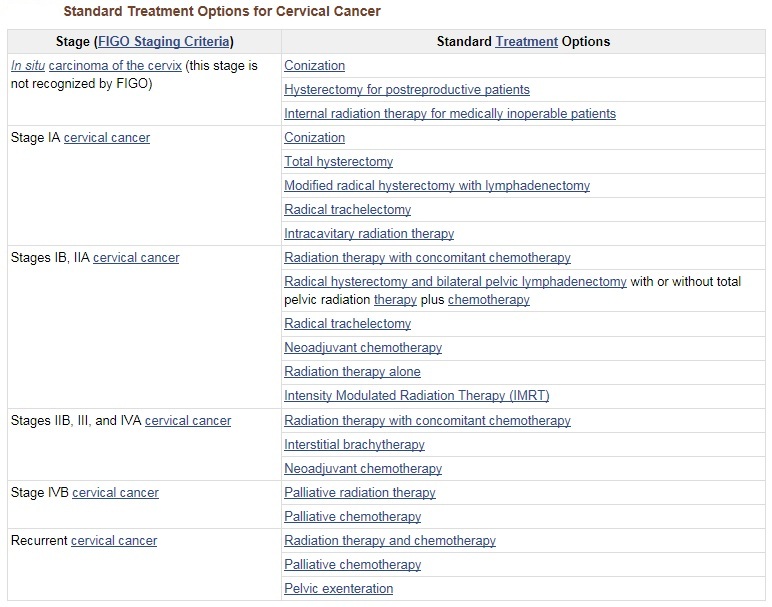
Task: Click Stage IA cervical cancer link
Action: coord(107,137)
